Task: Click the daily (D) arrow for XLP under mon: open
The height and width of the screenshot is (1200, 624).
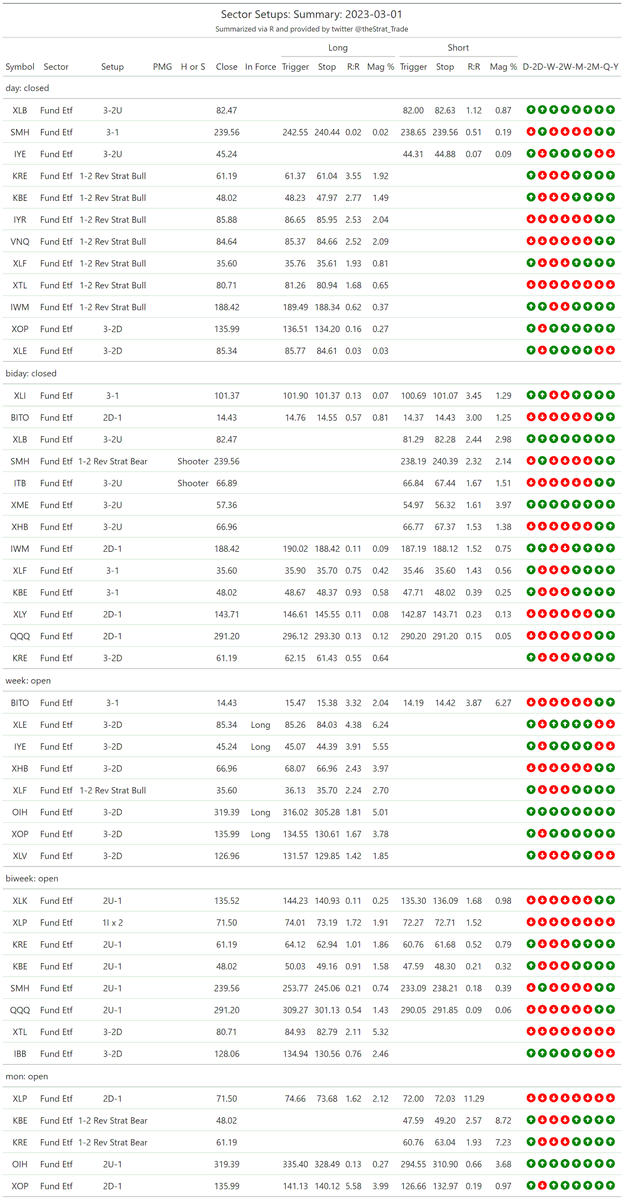Action: pyautogui.click(x=531, y=1098)
